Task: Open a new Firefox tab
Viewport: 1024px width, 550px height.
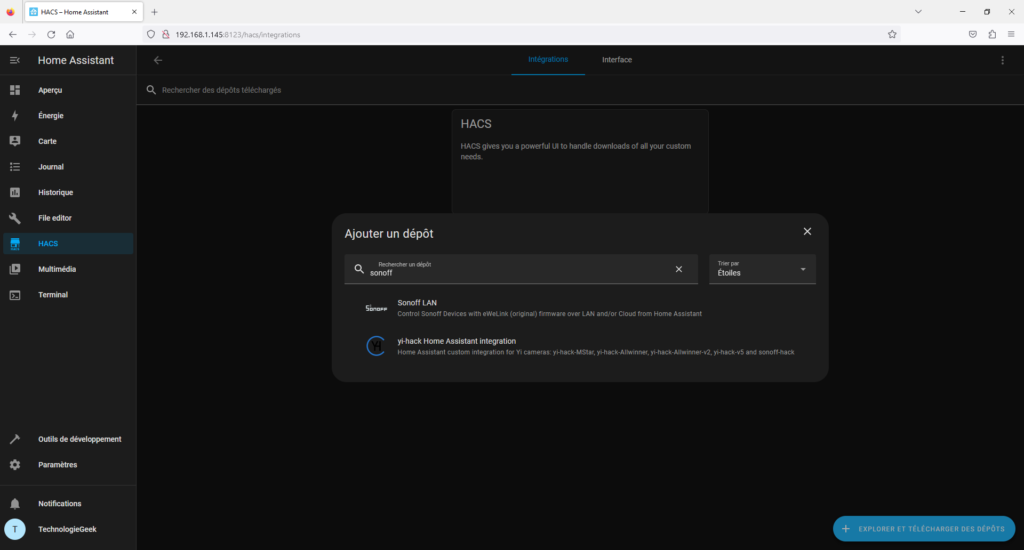Action: [x=154, y=12]
